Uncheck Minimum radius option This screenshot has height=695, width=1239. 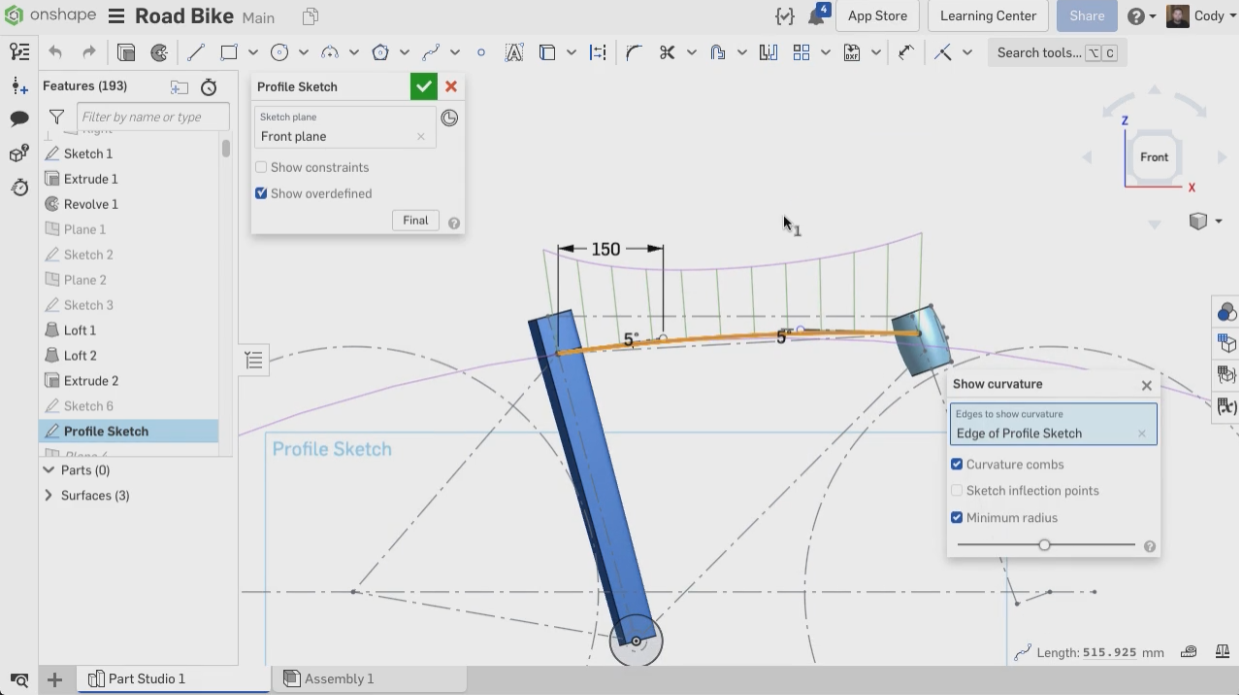coord(957,518)
